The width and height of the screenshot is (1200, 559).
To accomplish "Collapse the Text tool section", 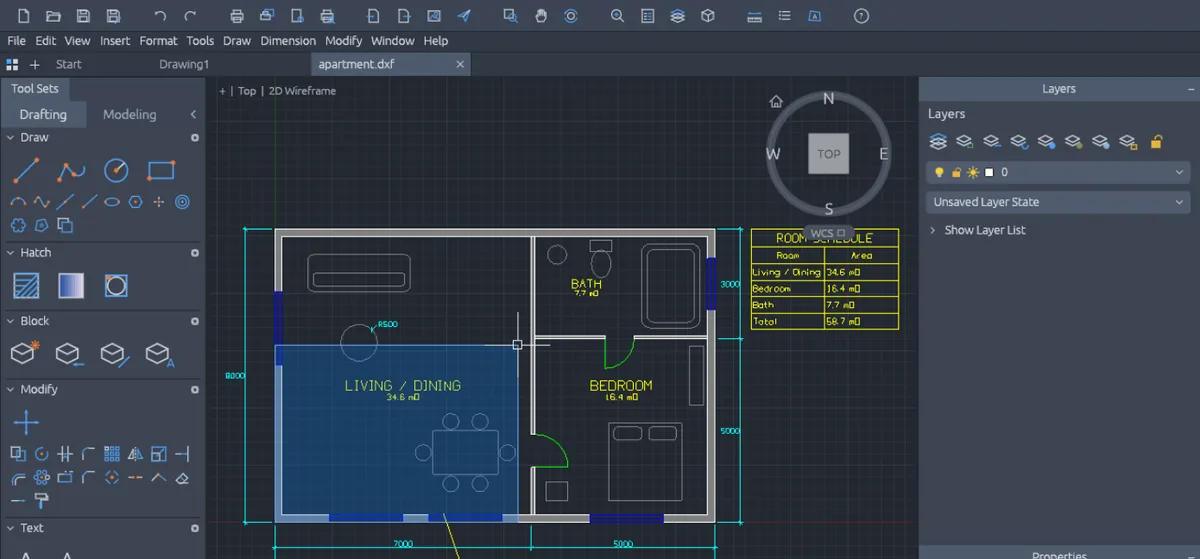I will pos(10,528).
